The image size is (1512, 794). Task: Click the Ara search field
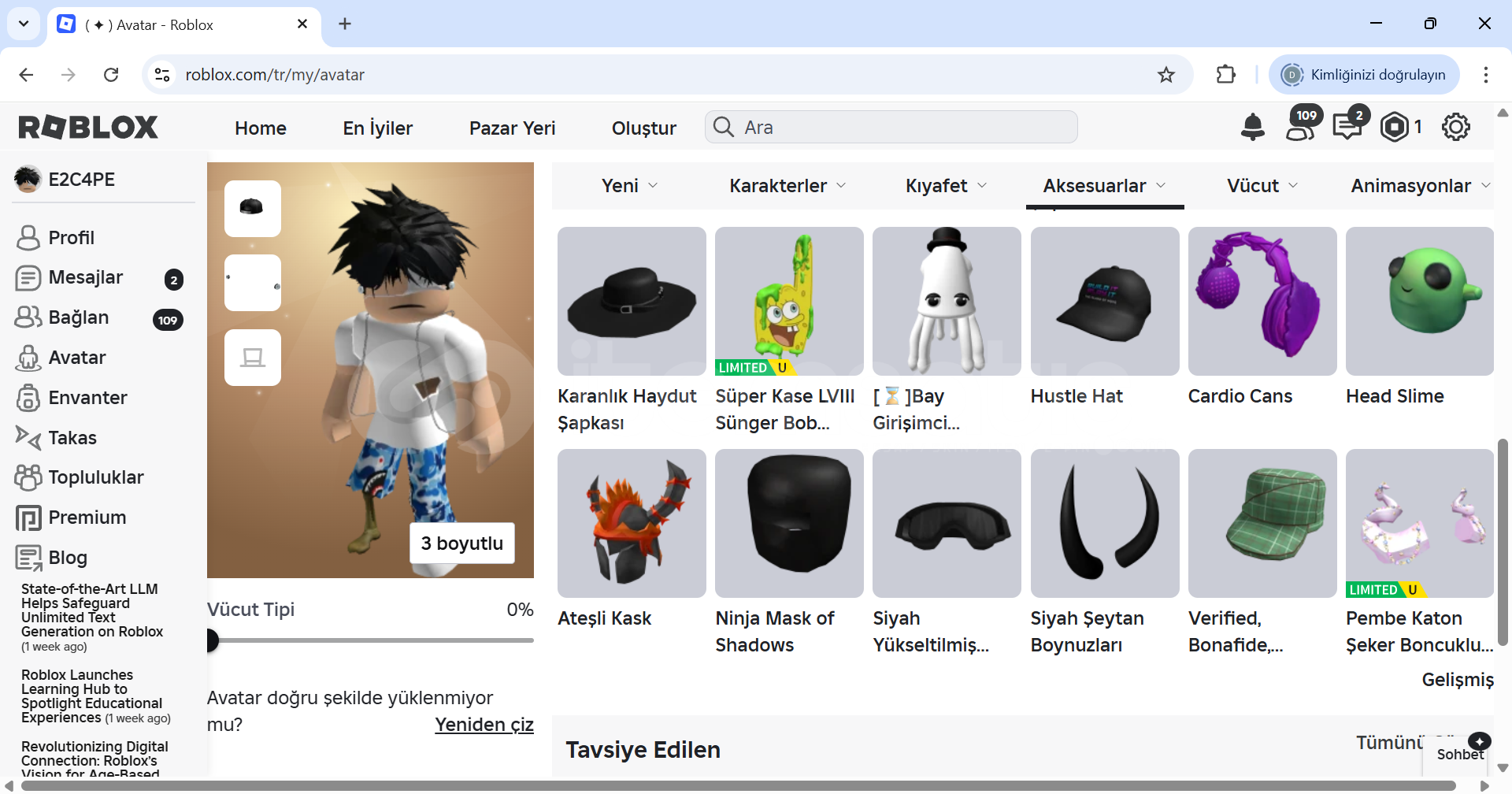click(x=891, y=127)
